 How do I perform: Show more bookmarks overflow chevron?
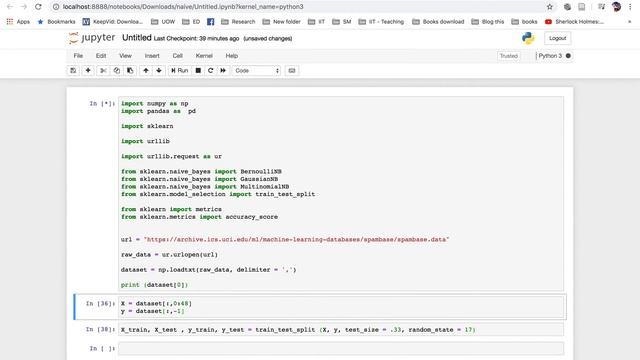tap(629, 22)
